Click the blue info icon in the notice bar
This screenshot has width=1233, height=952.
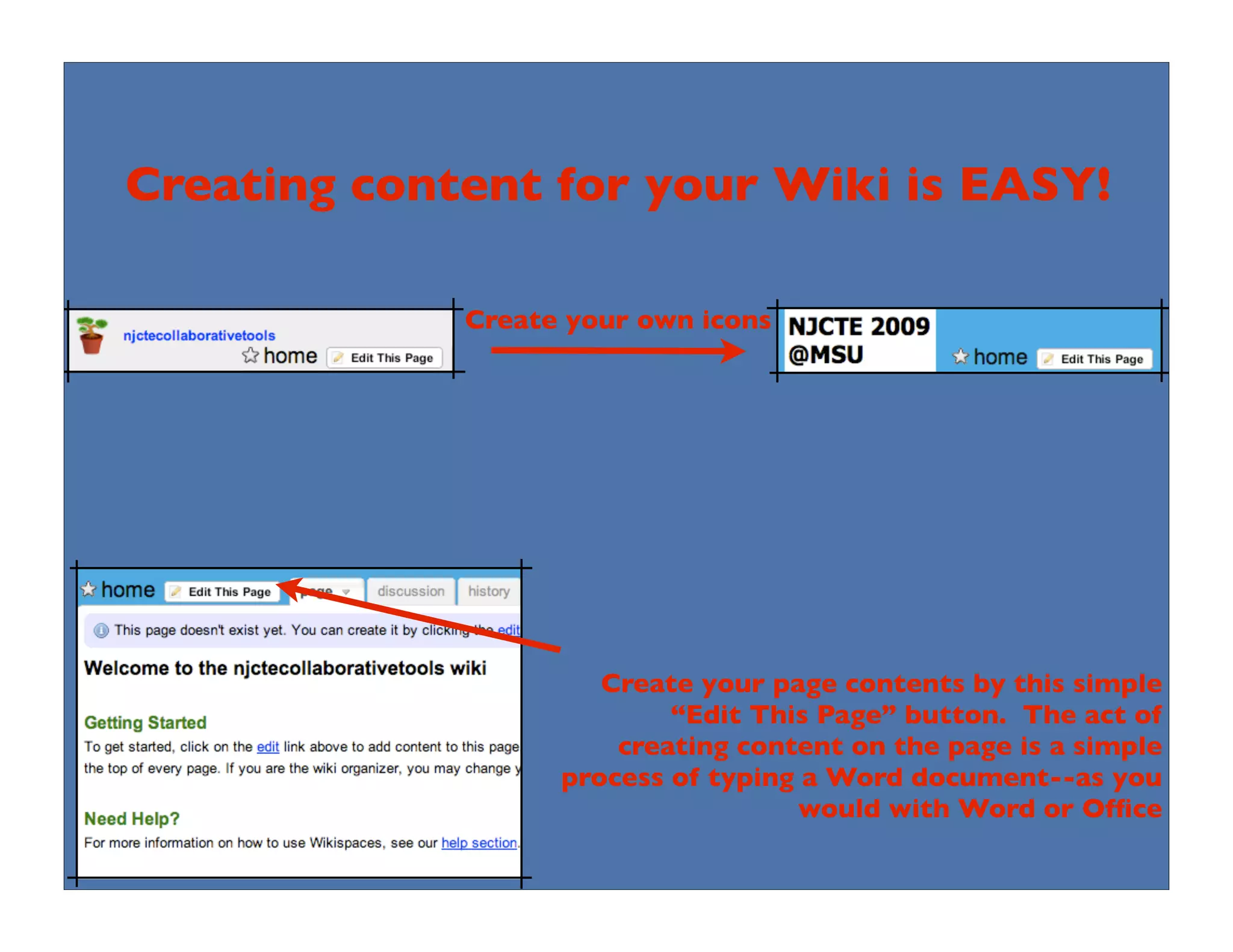101,630
